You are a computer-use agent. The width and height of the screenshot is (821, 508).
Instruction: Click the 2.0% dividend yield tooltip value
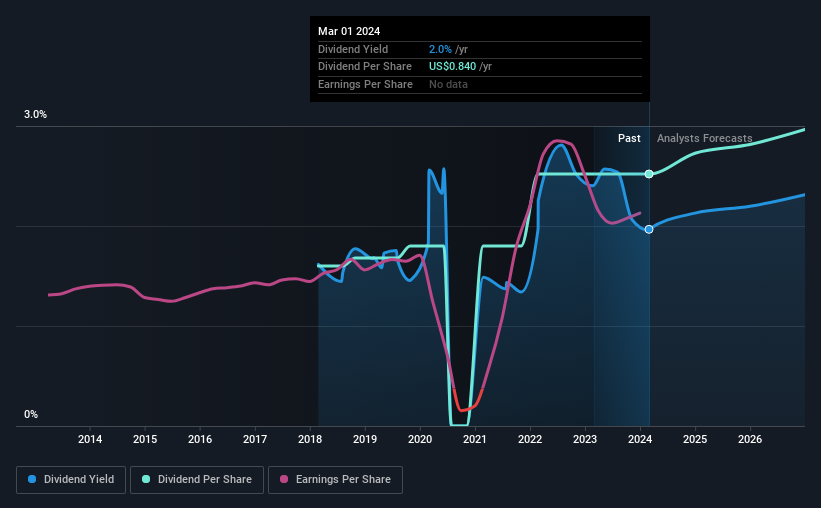(440, 49)
